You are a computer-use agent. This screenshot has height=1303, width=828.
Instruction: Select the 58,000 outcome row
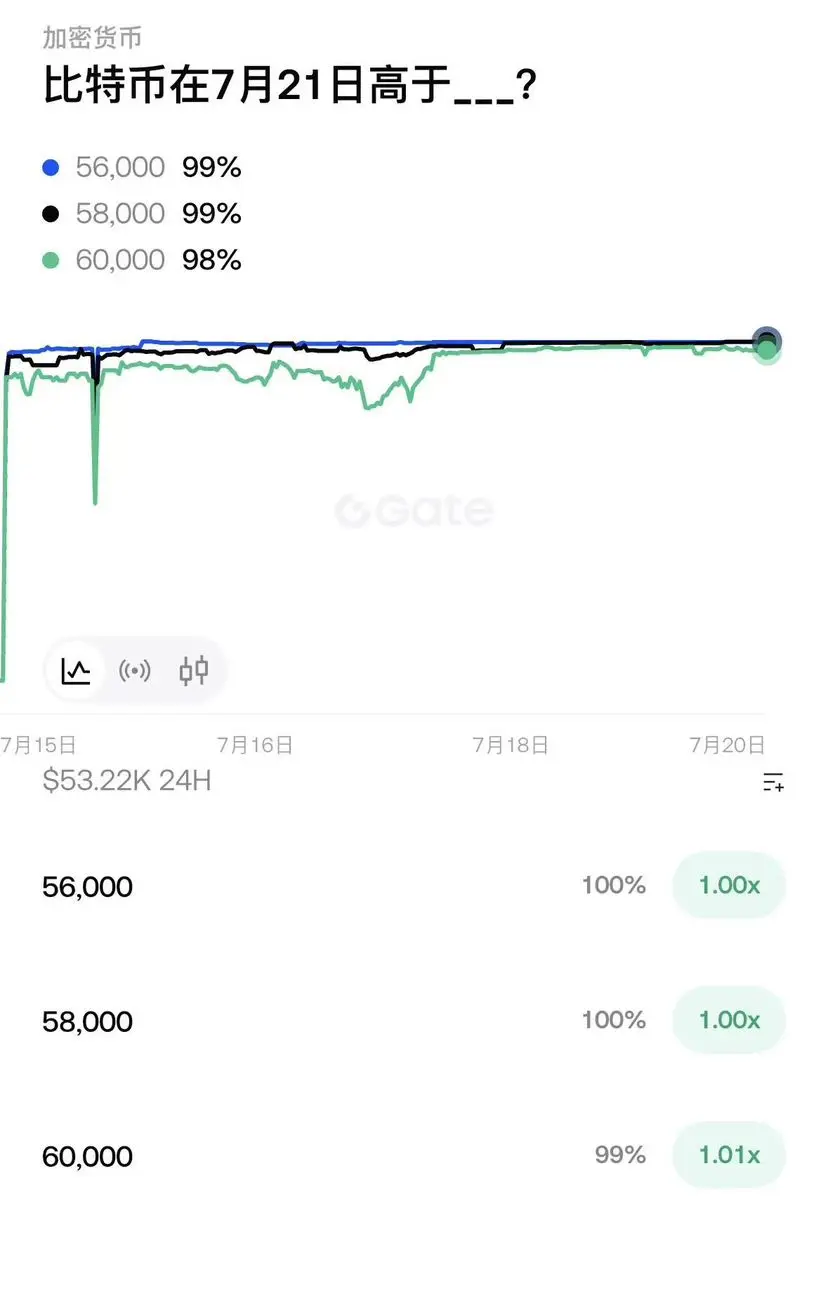(x=414, y=1021)
